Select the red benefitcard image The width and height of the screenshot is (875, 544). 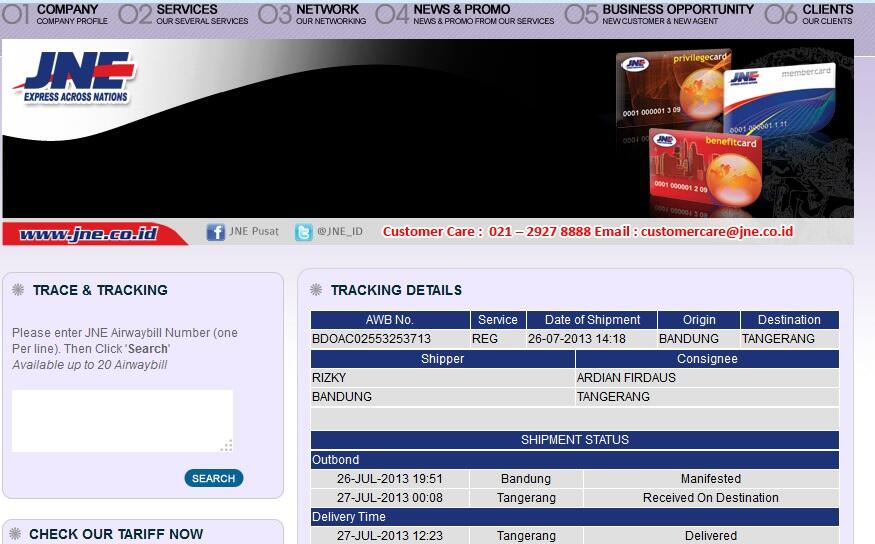coord(706,170)
